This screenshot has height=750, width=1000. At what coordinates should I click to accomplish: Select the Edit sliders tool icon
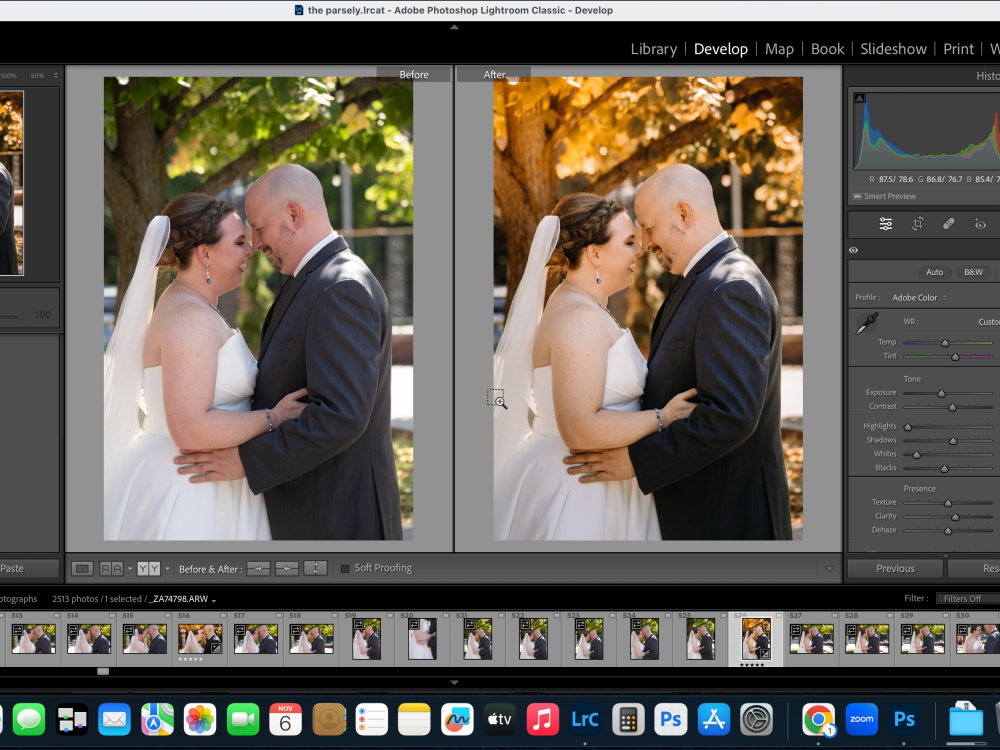886,224
